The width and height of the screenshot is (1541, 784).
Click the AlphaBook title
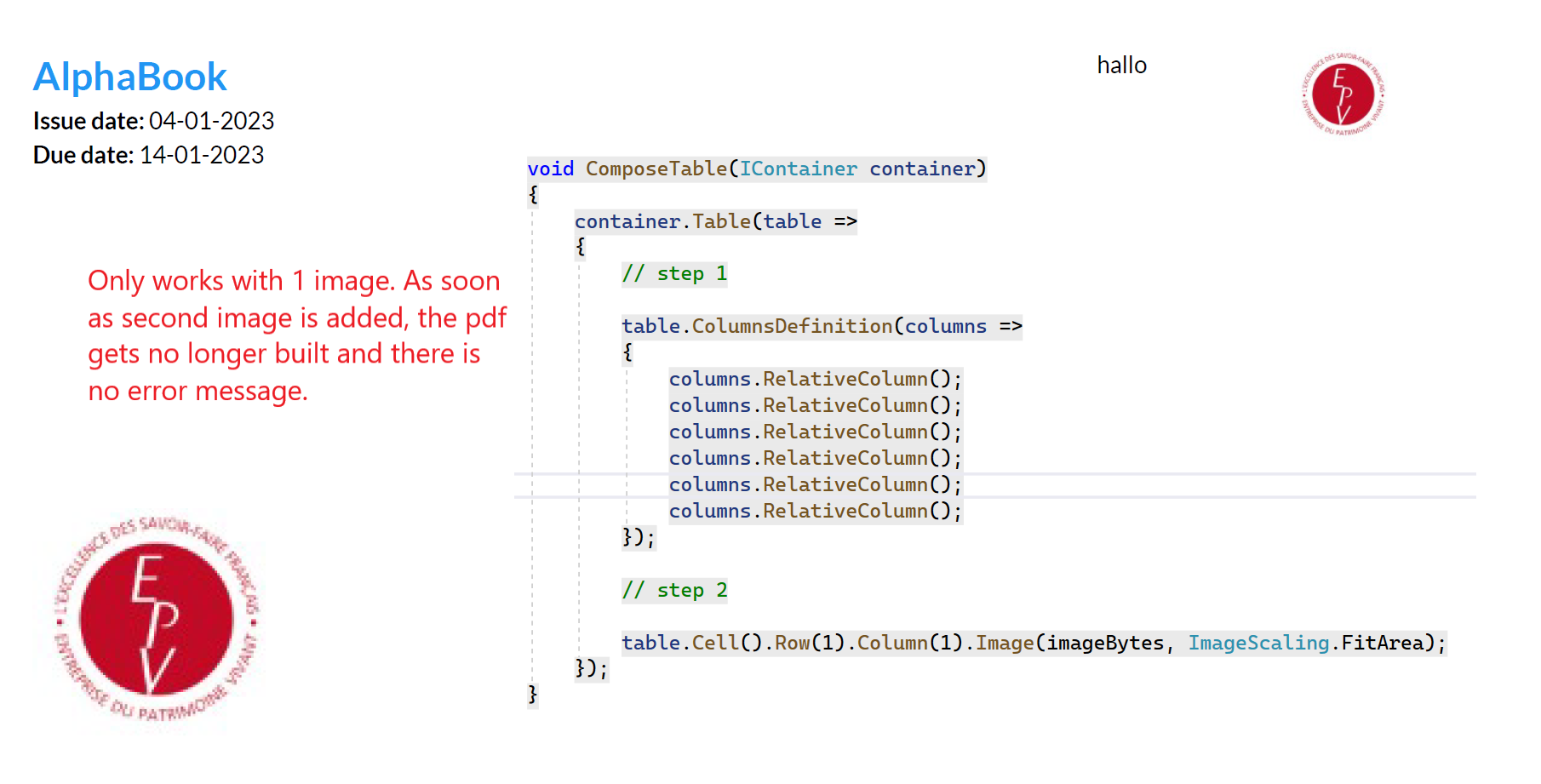[129, 77]
